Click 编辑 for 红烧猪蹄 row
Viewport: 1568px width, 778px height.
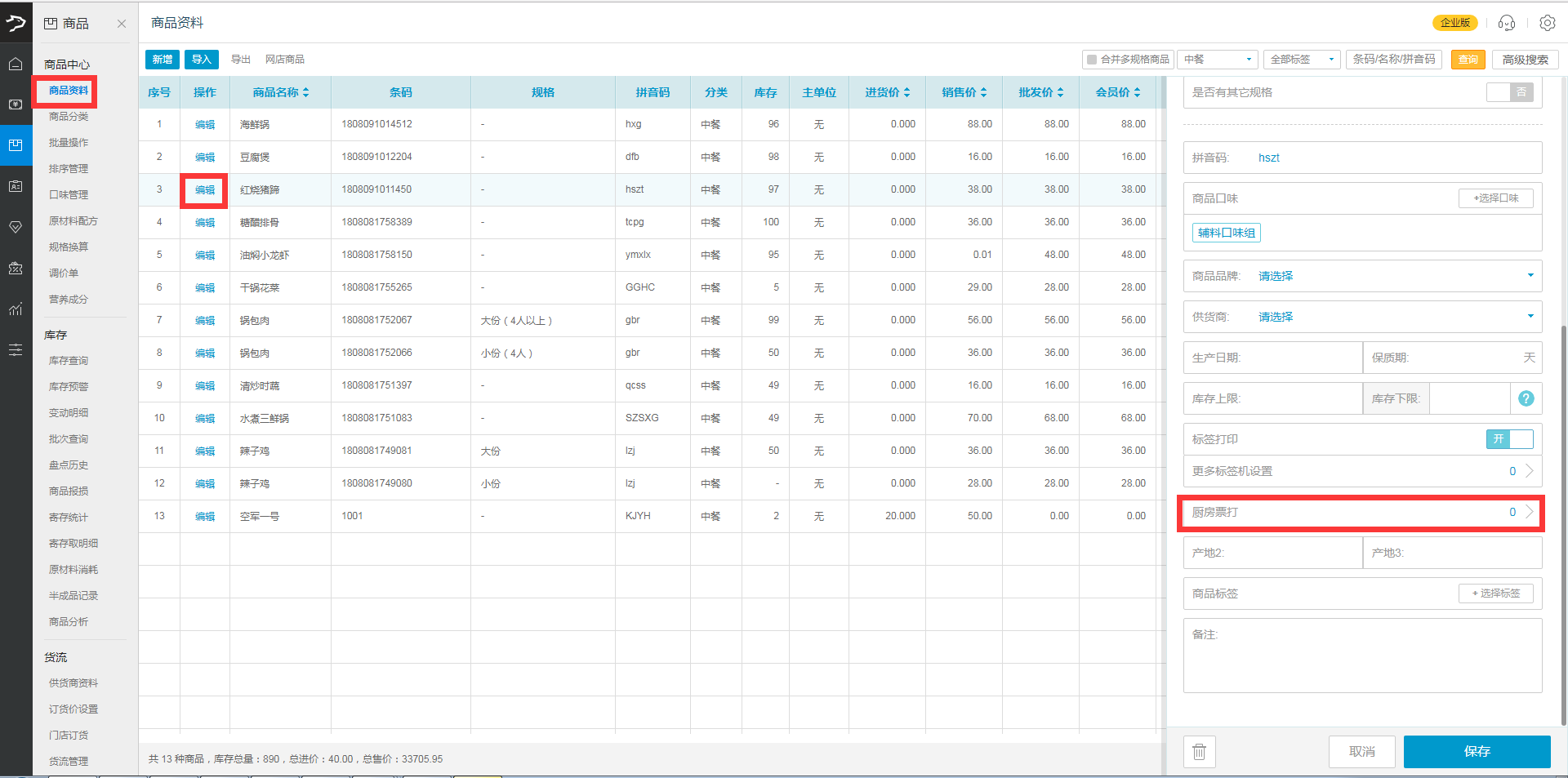[x=205, y=190]
